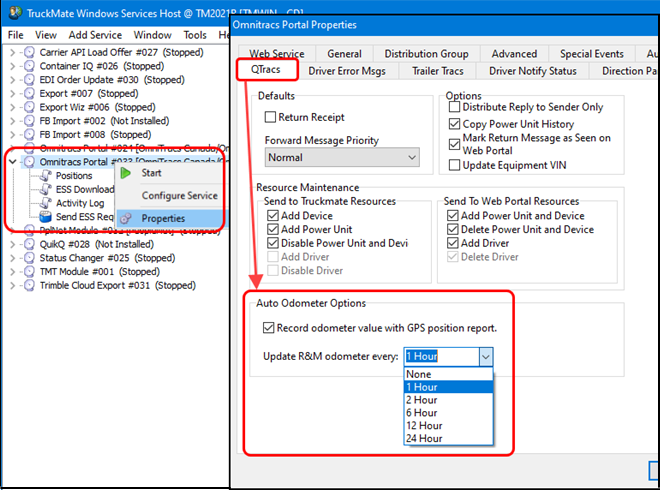This screenshot has width=660, height=490.
Task: Click the FB Import #002 service icon
Action: click(x=29, y=121)
